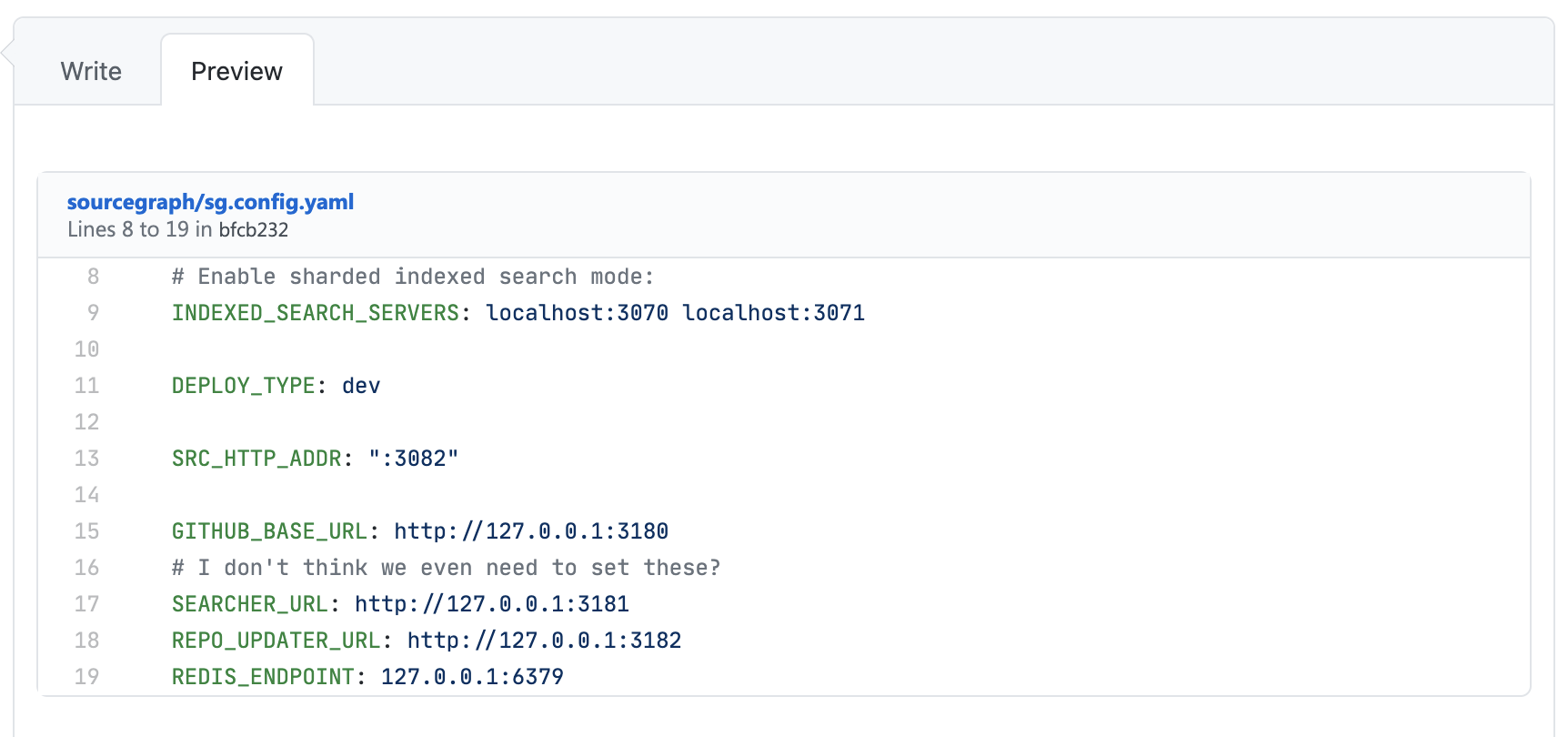Click line number 13 in snippet

click(x=87, y=459)
